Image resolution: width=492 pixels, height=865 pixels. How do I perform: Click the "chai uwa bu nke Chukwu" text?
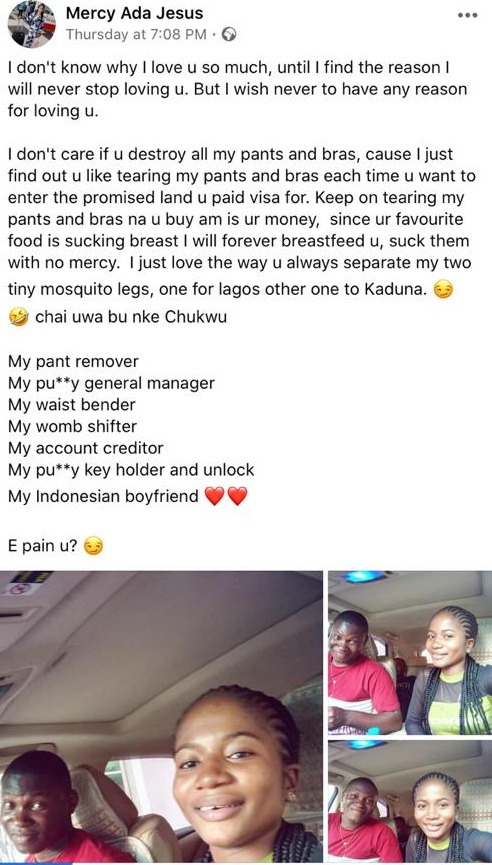pyautogui.click(x=131, y=318)
